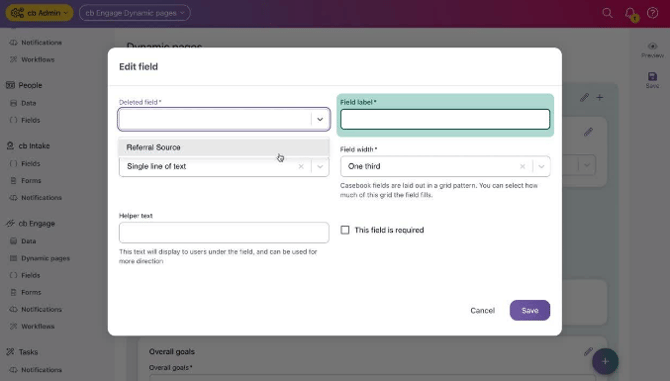Click the Save button in dialog
This screenshot has width=670, height=381.
pos(530,311)
